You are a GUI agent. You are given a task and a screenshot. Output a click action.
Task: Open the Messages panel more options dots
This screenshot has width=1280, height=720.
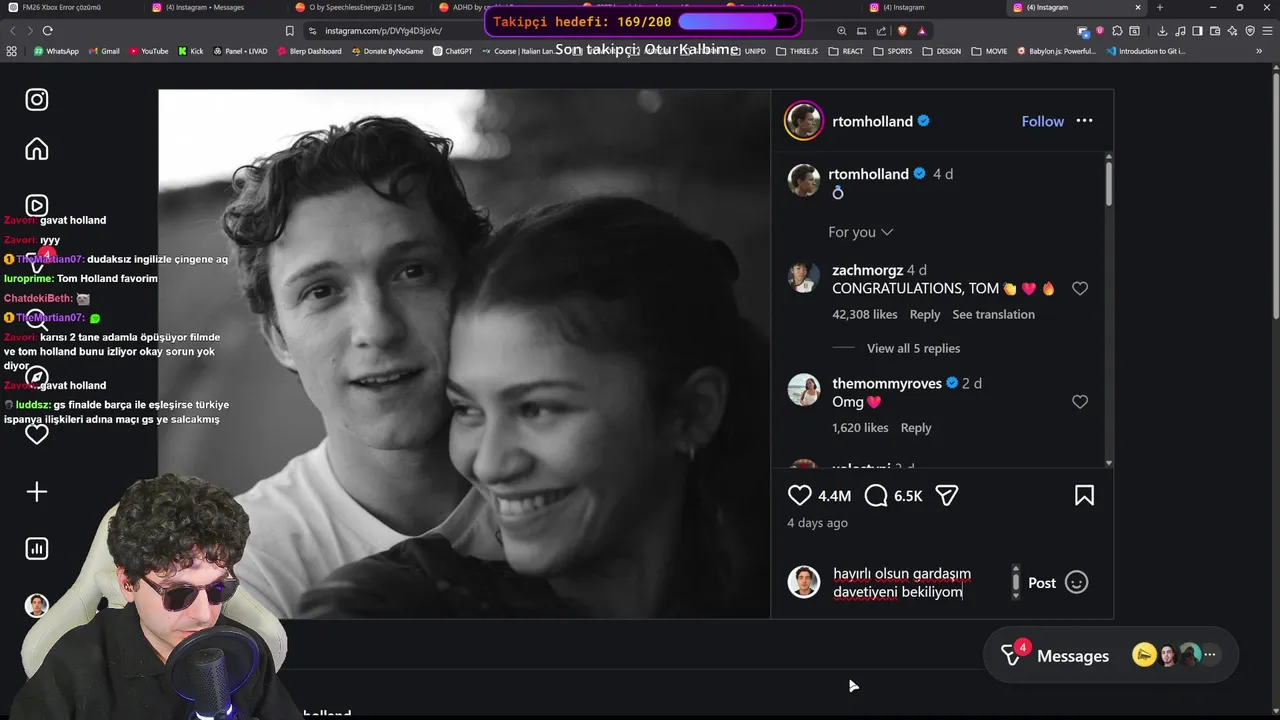click(1210, 655)
